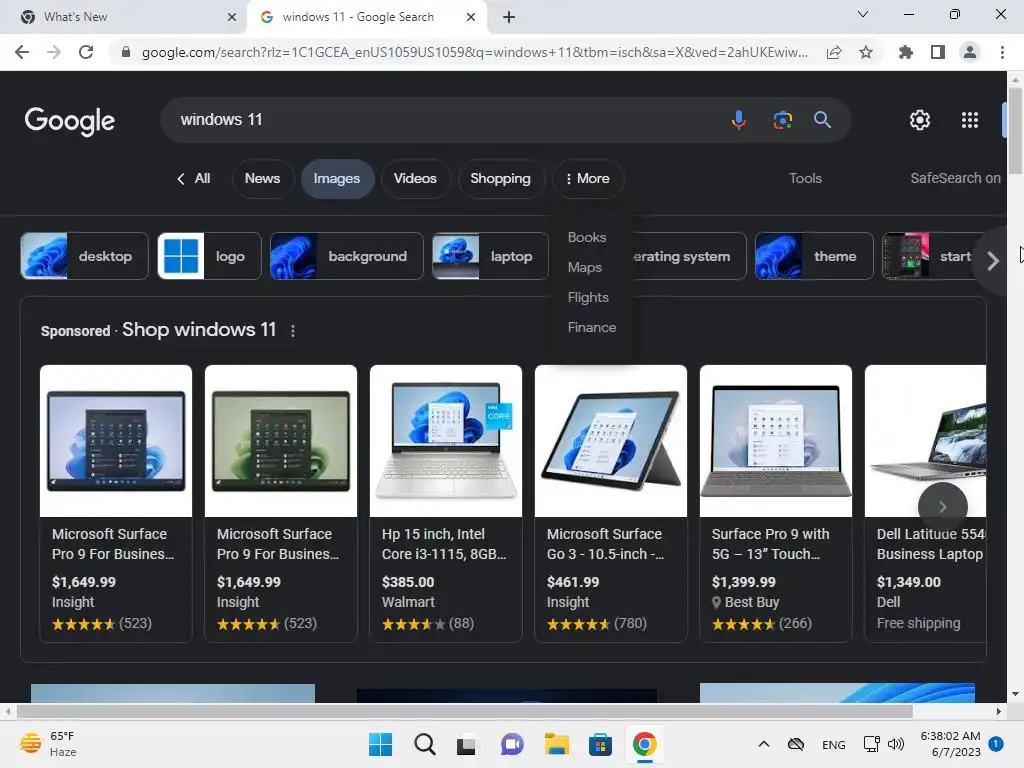
Task: Open the volume tray icon
Action: tap(896, 744)
